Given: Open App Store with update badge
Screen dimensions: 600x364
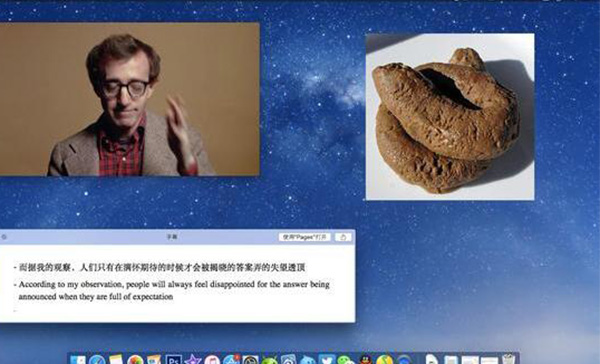Looking at the screenshot, I should [x=231, y=360].
